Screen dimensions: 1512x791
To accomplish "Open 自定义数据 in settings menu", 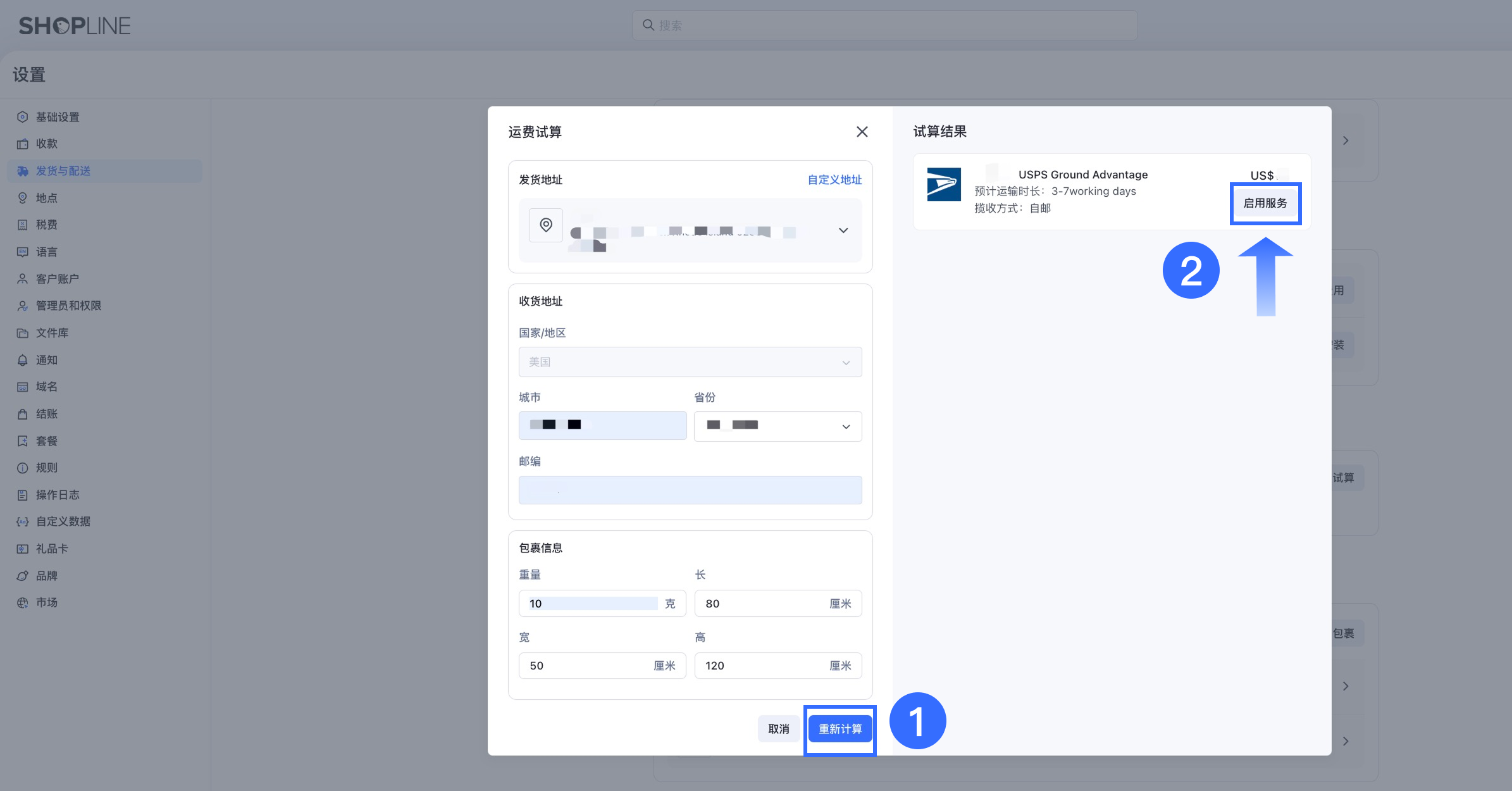I will pos(63,521).
